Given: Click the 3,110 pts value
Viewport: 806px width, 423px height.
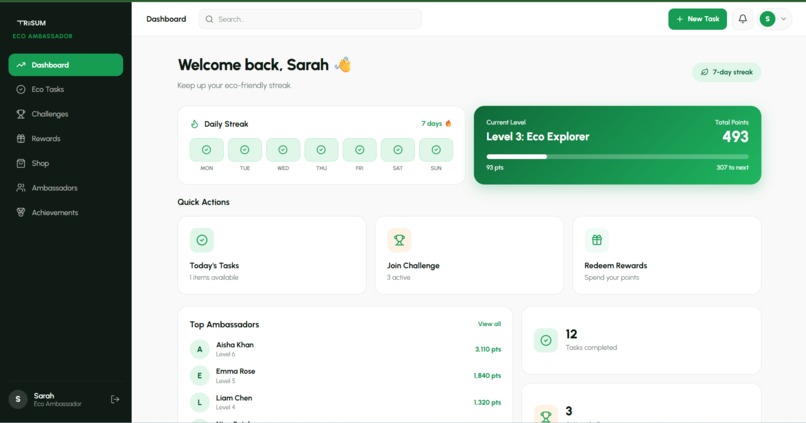Looking at the screenshot, I should click(488, 350).
